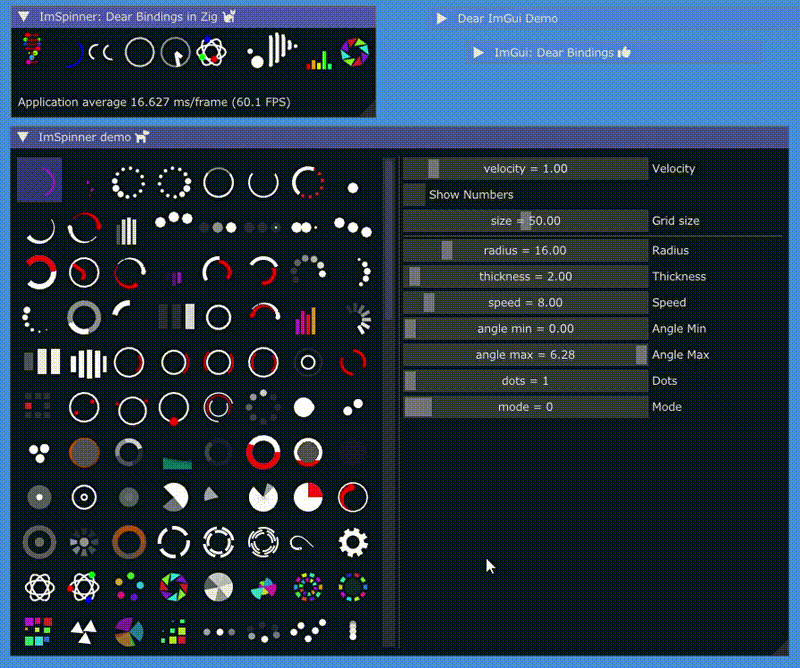Click the Application average frame rate text
The height and width of the screenshot is (668, 800).
(154, 102)
